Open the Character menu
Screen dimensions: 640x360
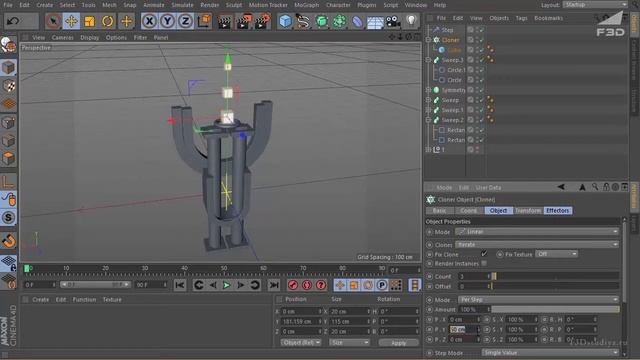338,5
